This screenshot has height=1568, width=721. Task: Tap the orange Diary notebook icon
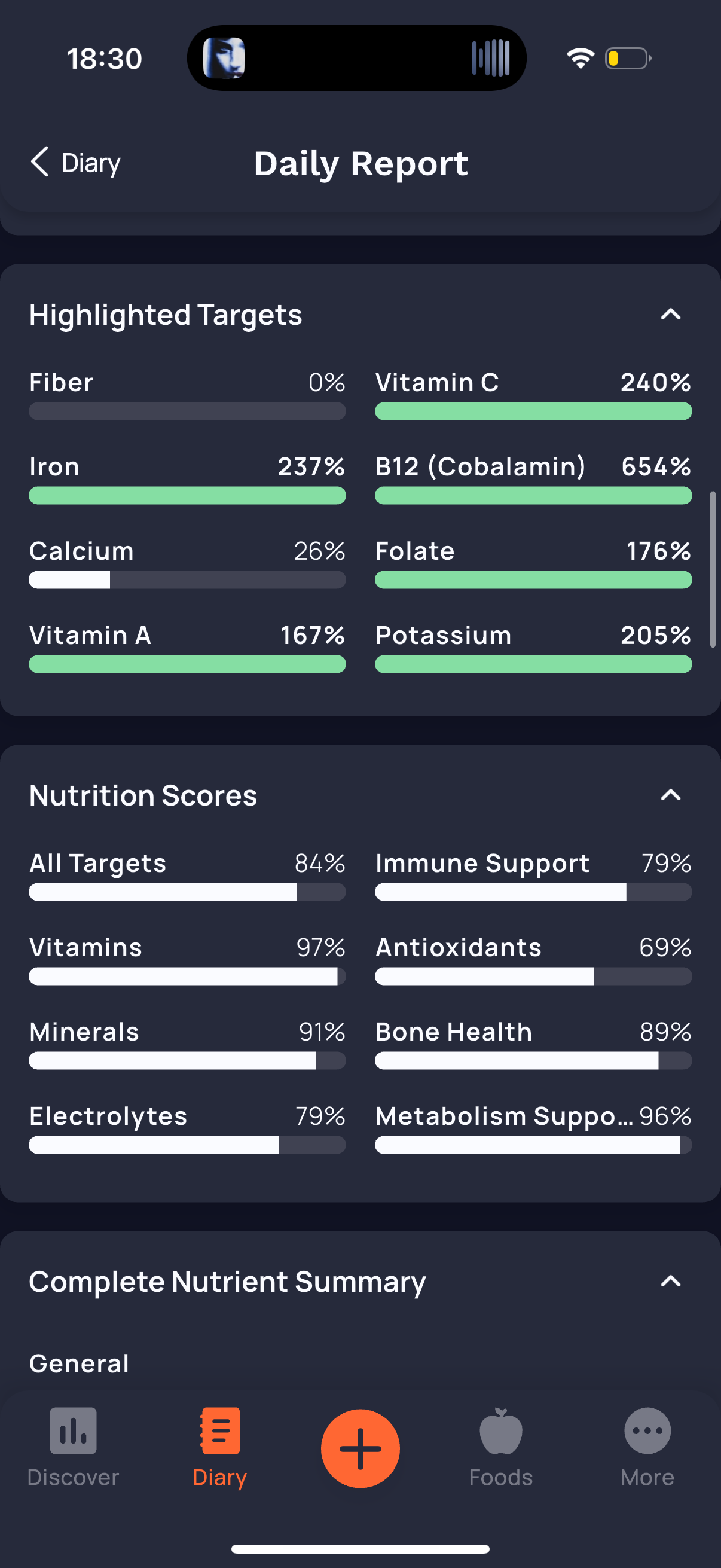(219, 1430)
